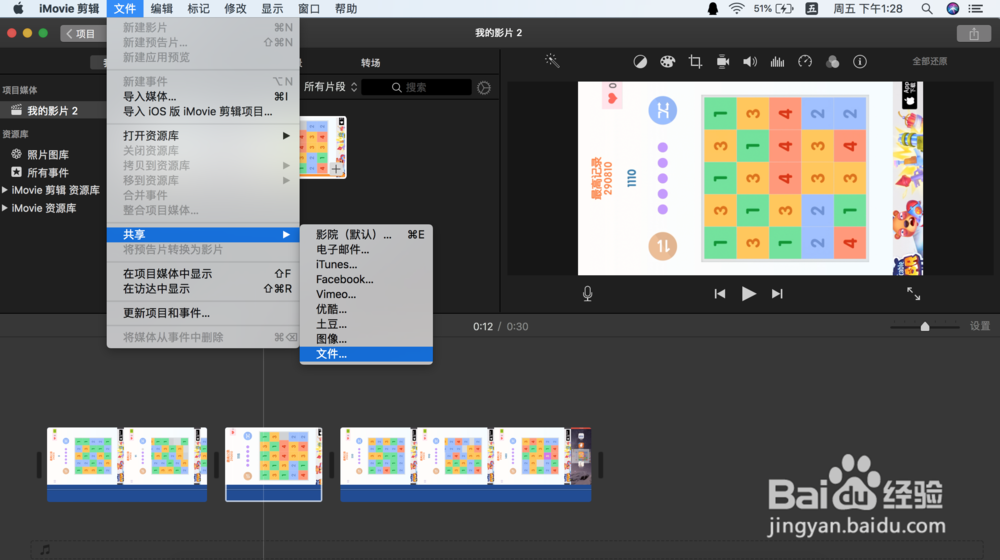1000x560 pixels.
Task: Open the 标记 menu in menu bar
Action: [198, 8]
